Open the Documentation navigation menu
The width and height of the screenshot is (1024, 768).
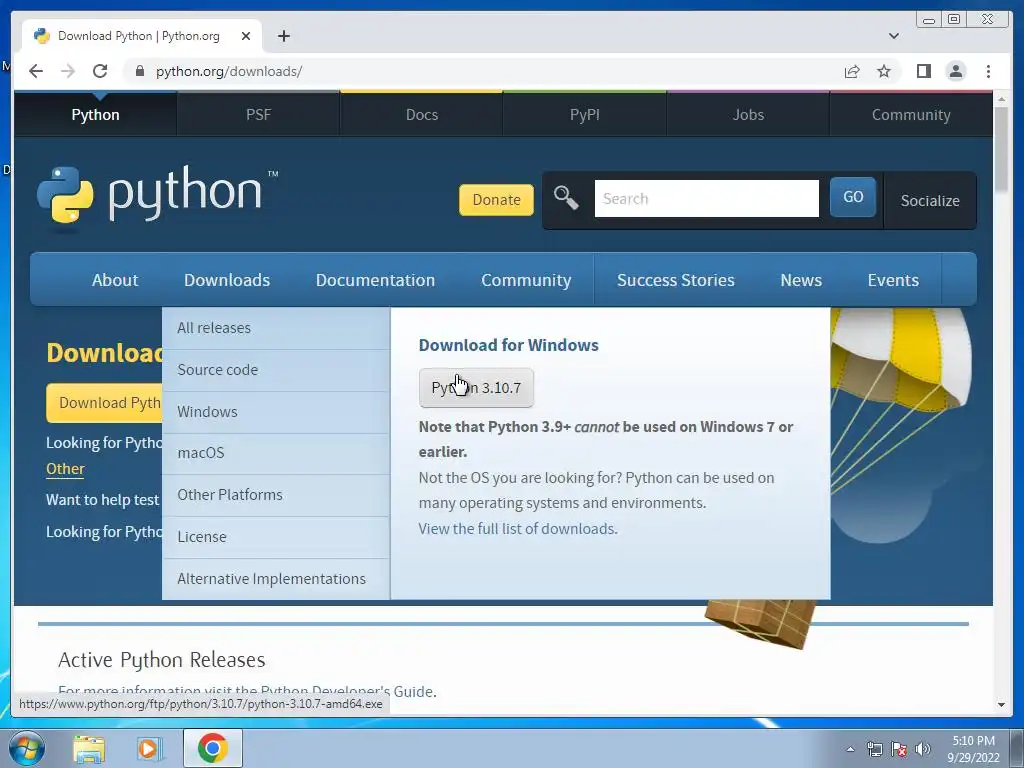[x=375, y=280]
